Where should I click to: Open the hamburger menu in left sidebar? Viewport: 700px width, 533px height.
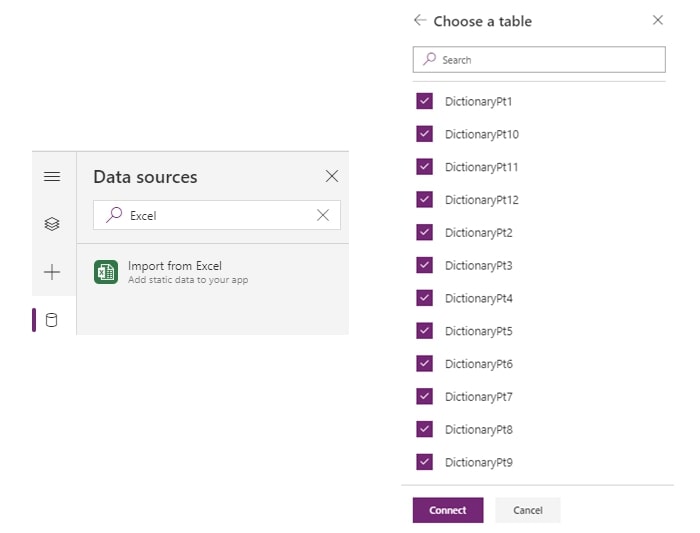(x=52, y=176)
